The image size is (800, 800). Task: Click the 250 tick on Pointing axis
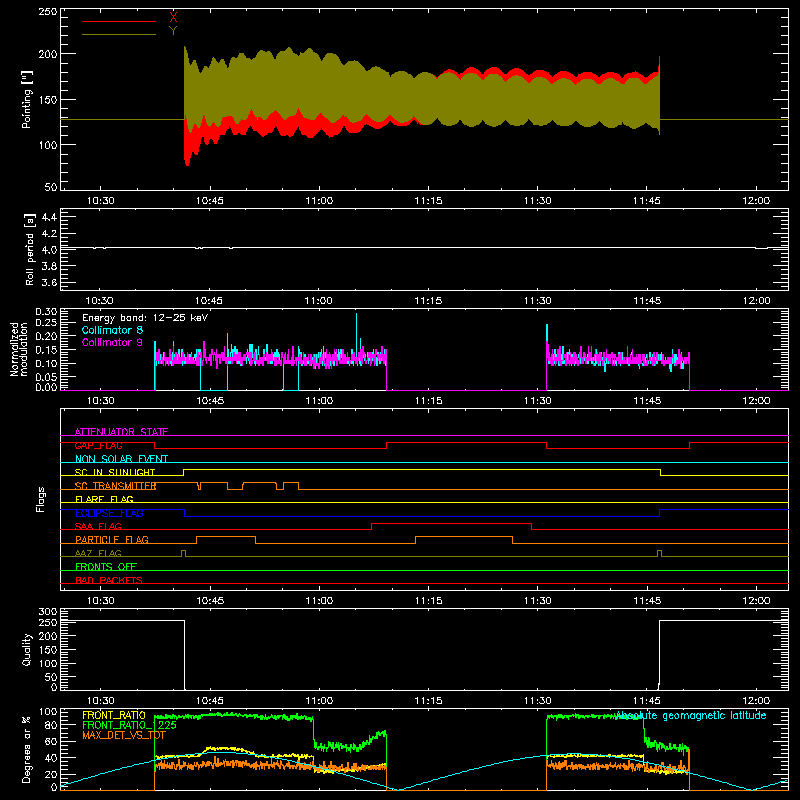coord(48,11)
